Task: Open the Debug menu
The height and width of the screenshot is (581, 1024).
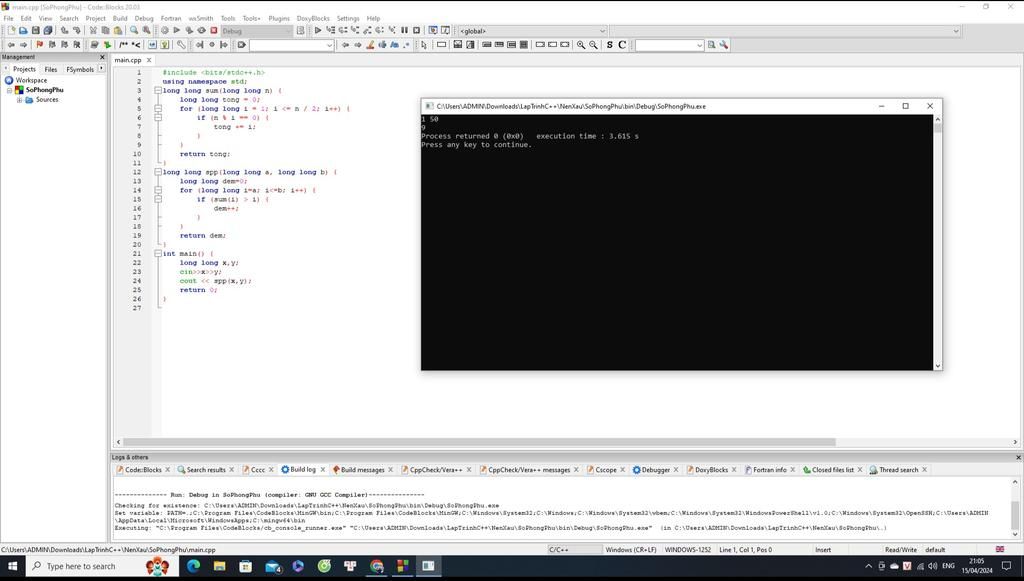Action: click(144, 18)
